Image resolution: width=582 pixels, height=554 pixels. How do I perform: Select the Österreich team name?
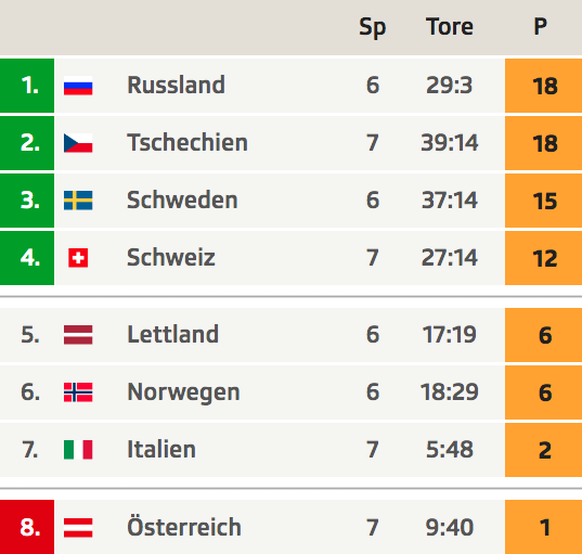click(x=184, y=526)
